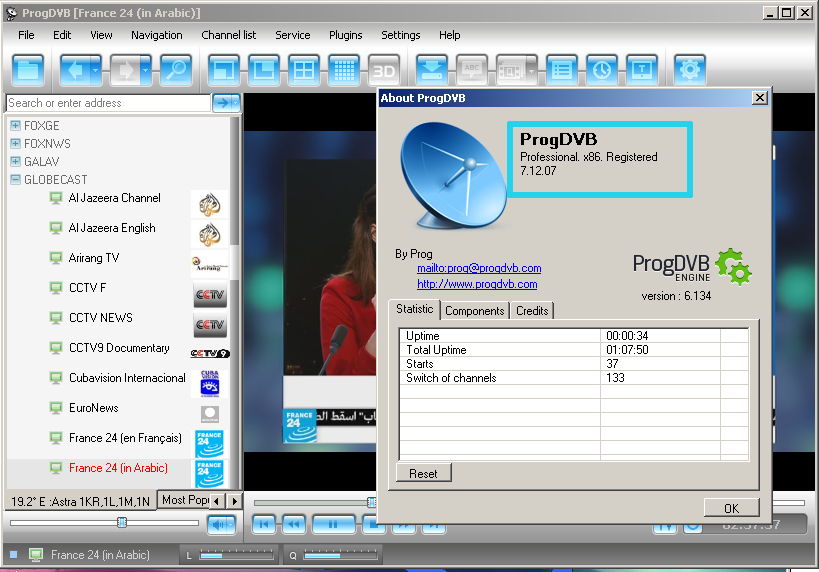The image size is (819, 572).
Task: Select the Statistic tab
Action: pos(415,309)
